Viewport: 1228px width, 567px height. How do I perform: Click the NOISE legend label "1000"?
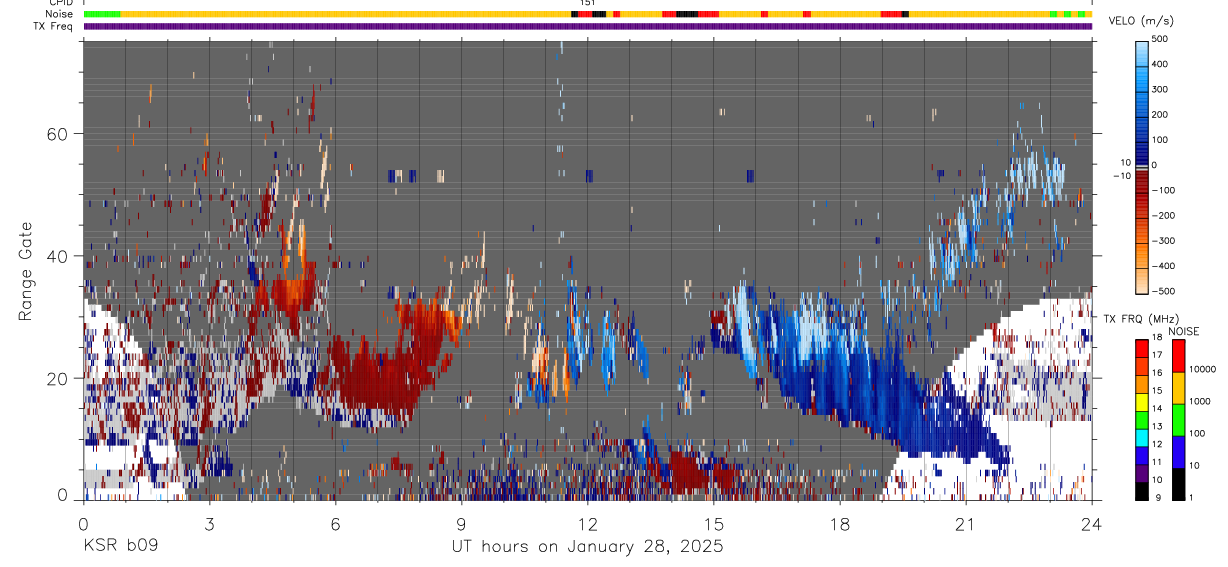click(1200, 402)
